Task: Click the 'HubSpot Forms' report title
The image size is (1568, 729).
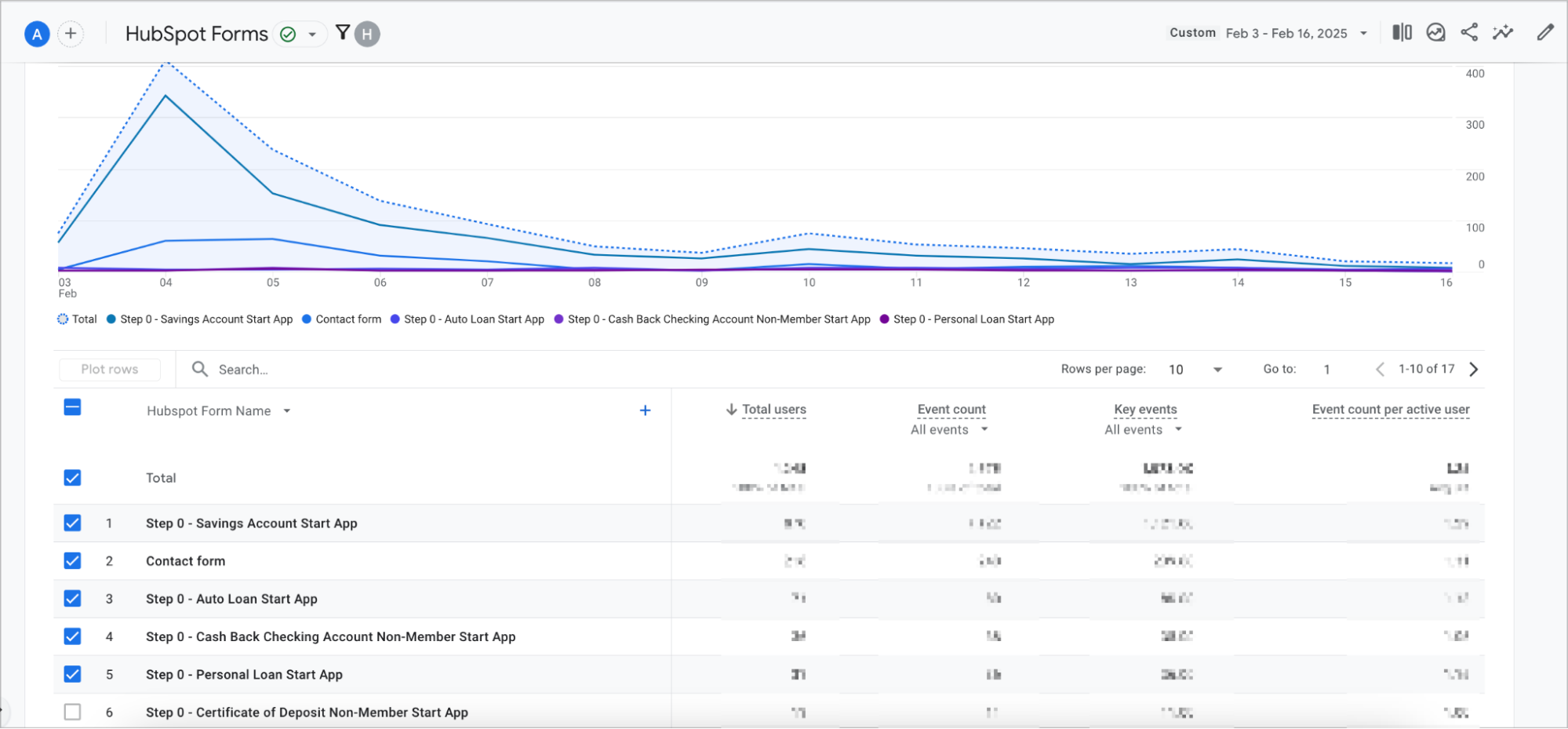Action: tap(196, 34)
